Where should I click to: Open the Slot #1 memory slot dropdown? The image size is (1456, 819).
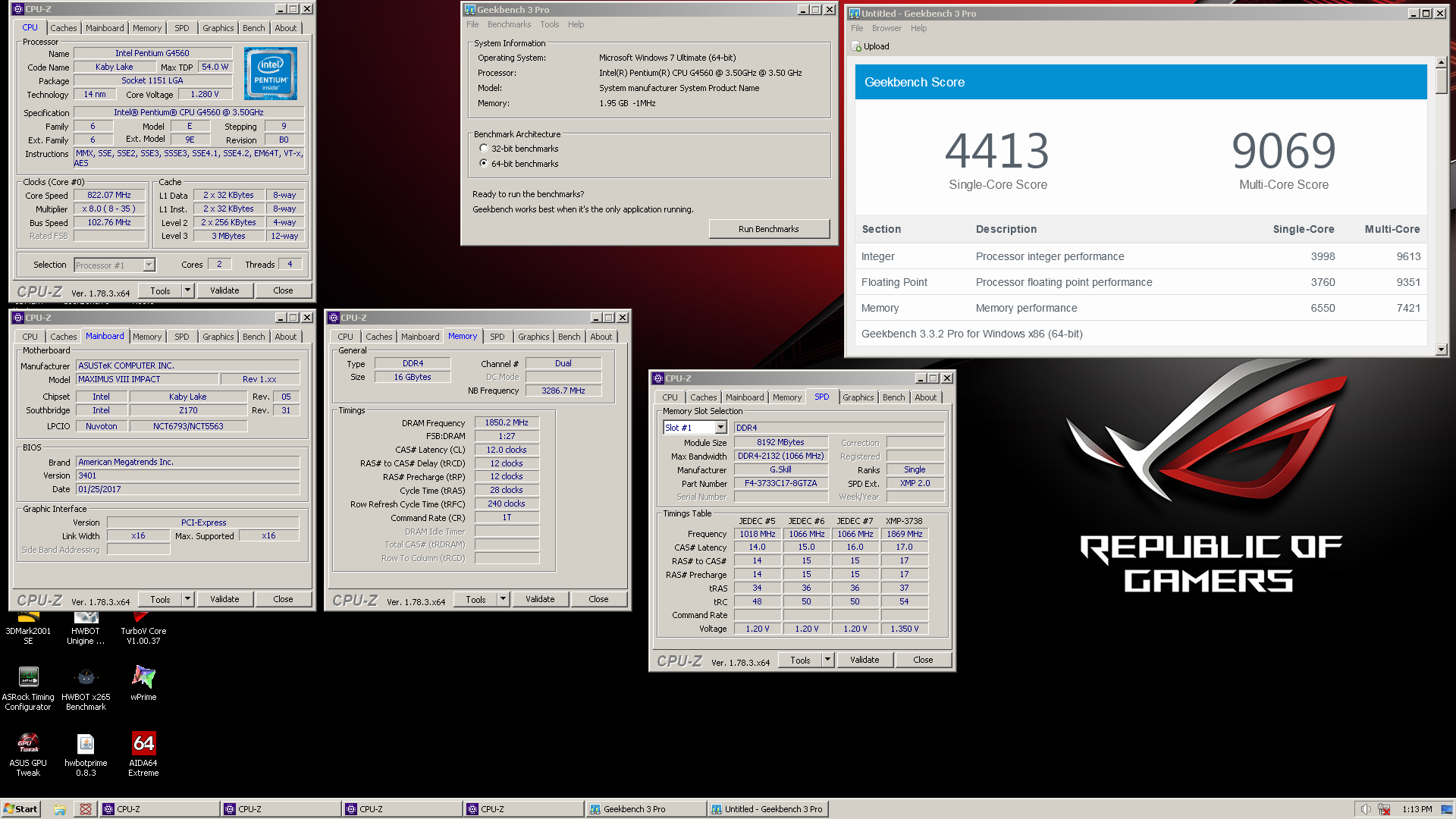point(720,428)
